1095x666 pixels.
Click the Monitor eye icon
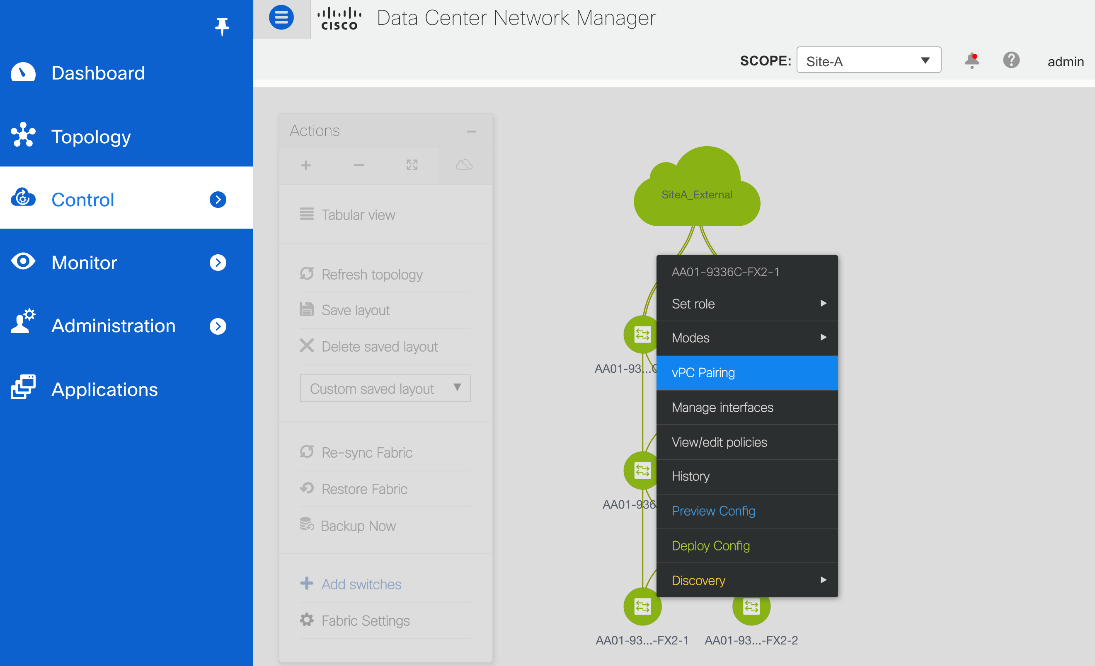[23, 261]
